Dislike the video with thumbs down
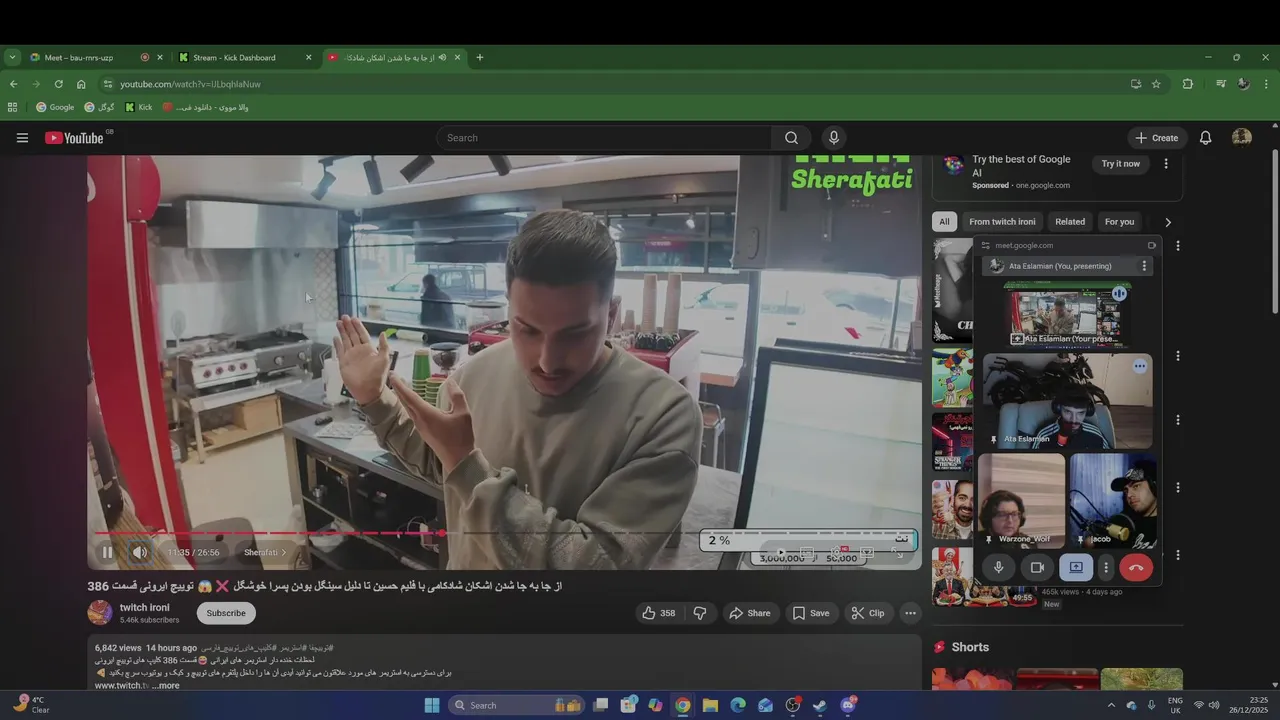The width and height of the screenshot is (1280, 720). pyautogui.click(x=700, y=613)
